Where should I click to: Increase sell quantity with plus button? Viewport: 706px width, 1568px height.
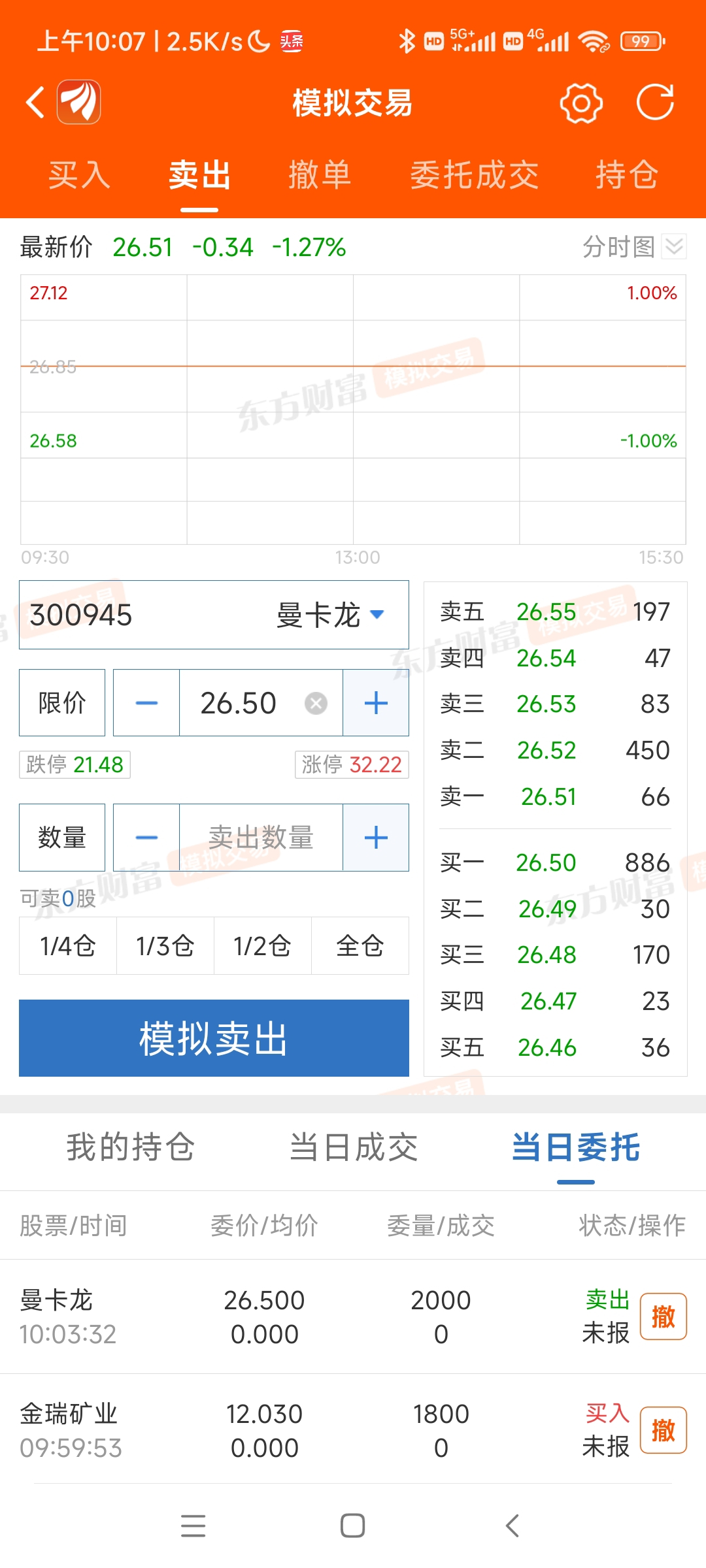pos(376,838)
